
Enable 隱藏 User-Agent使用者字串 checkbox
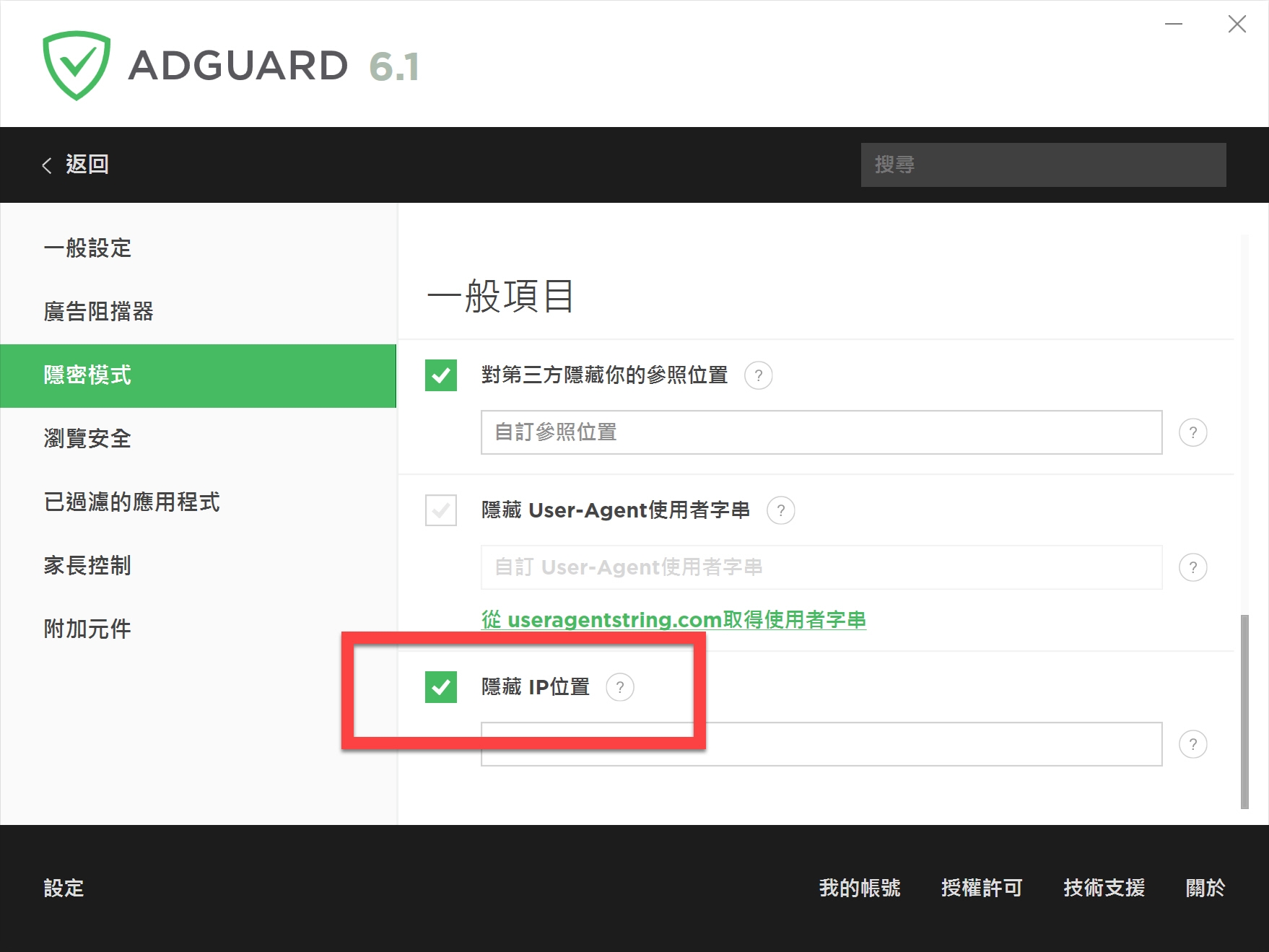tap(441, 510)
